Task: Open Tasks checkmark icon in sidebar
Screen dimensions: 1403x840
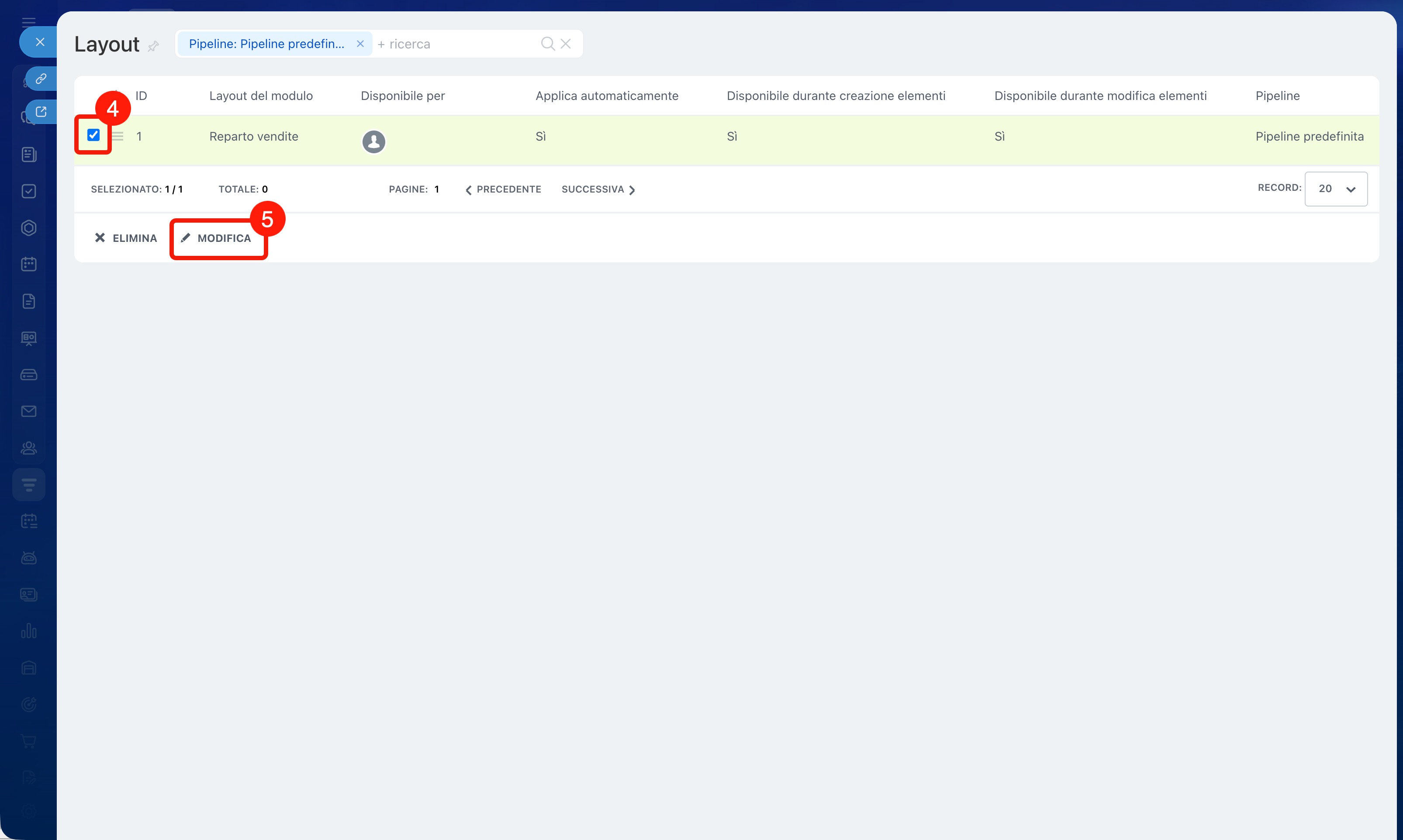Action: click(x=29, y=191)
